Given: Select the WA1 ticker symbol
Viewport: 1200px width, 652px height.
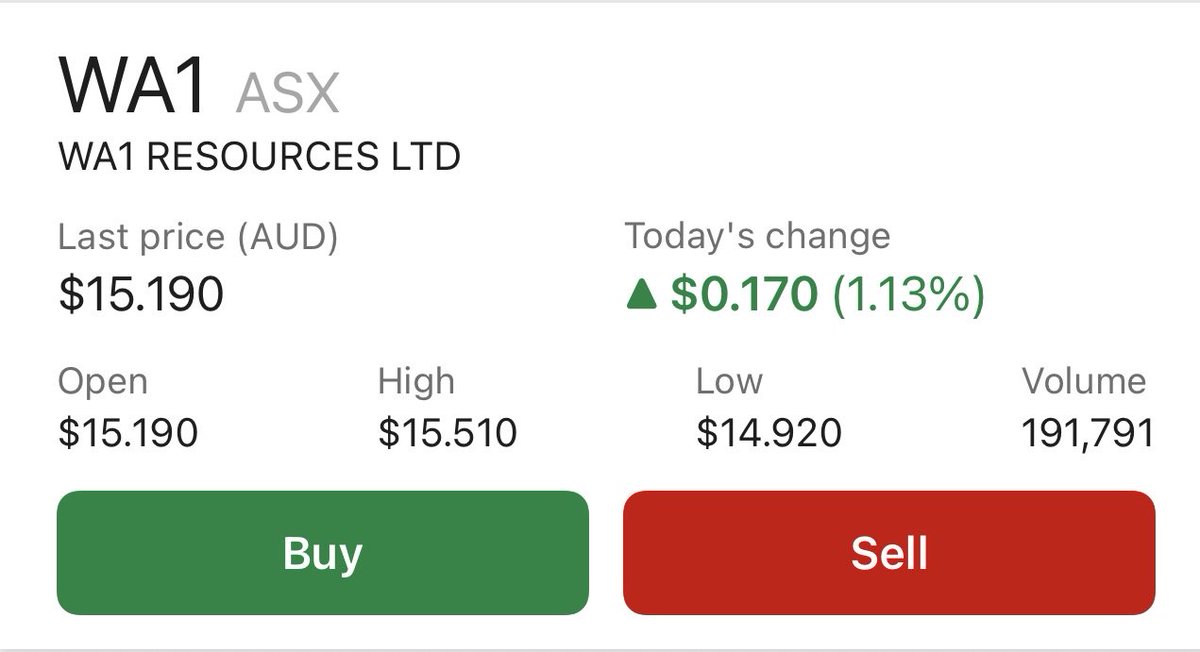Looking at the screenshot, I should point(134,87).
